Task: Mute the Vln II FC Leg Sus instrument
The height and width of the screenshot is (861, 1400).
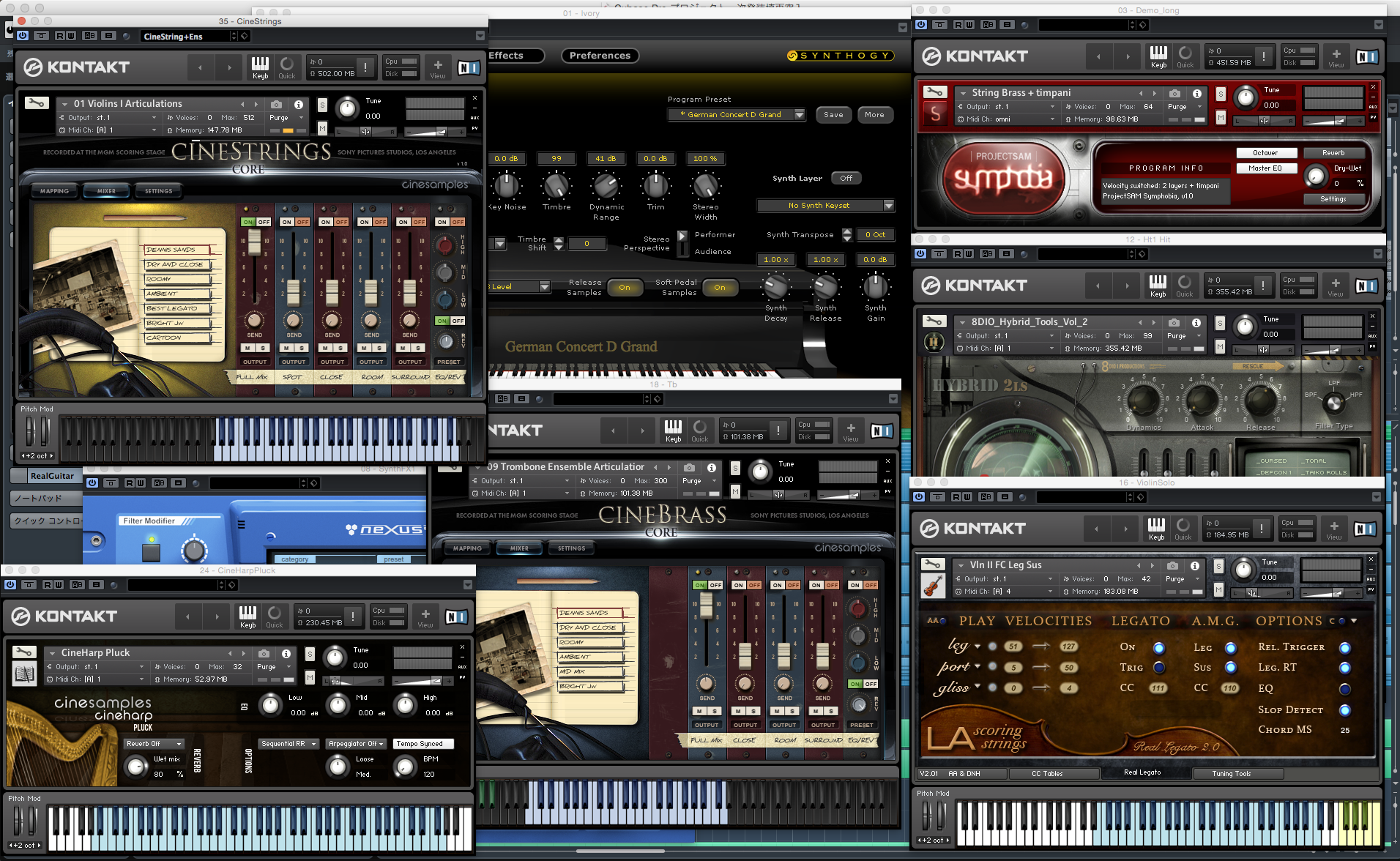Action: point(1219,590)
